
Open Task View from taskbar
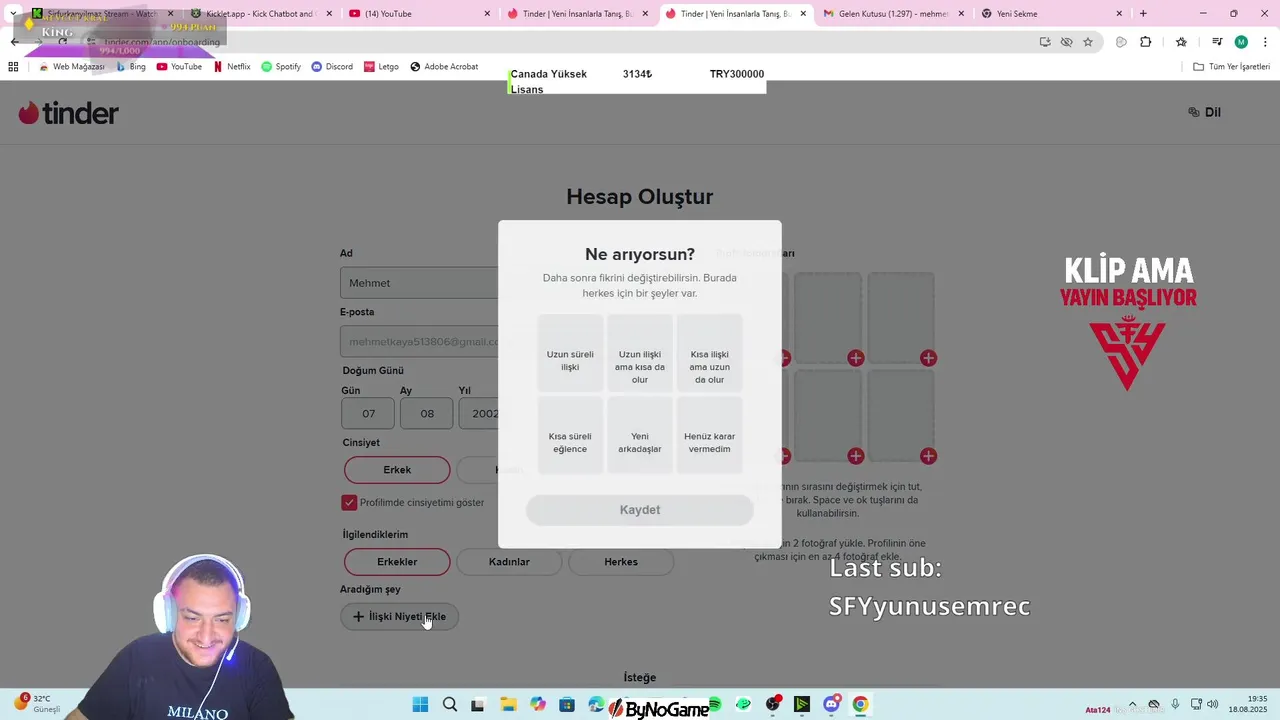pyautogui.click(x=478, y=705)
